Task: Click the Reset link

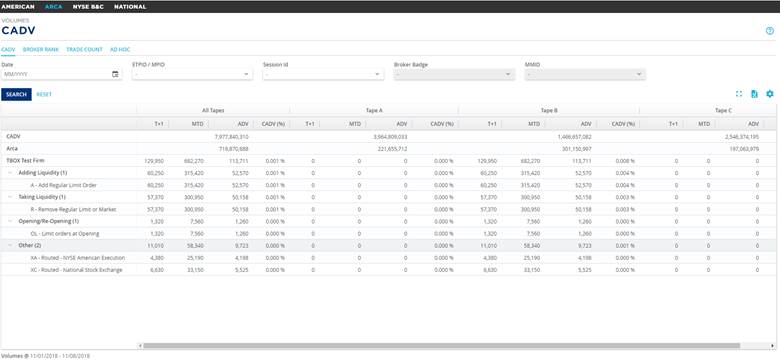Action: pos(44,94)
